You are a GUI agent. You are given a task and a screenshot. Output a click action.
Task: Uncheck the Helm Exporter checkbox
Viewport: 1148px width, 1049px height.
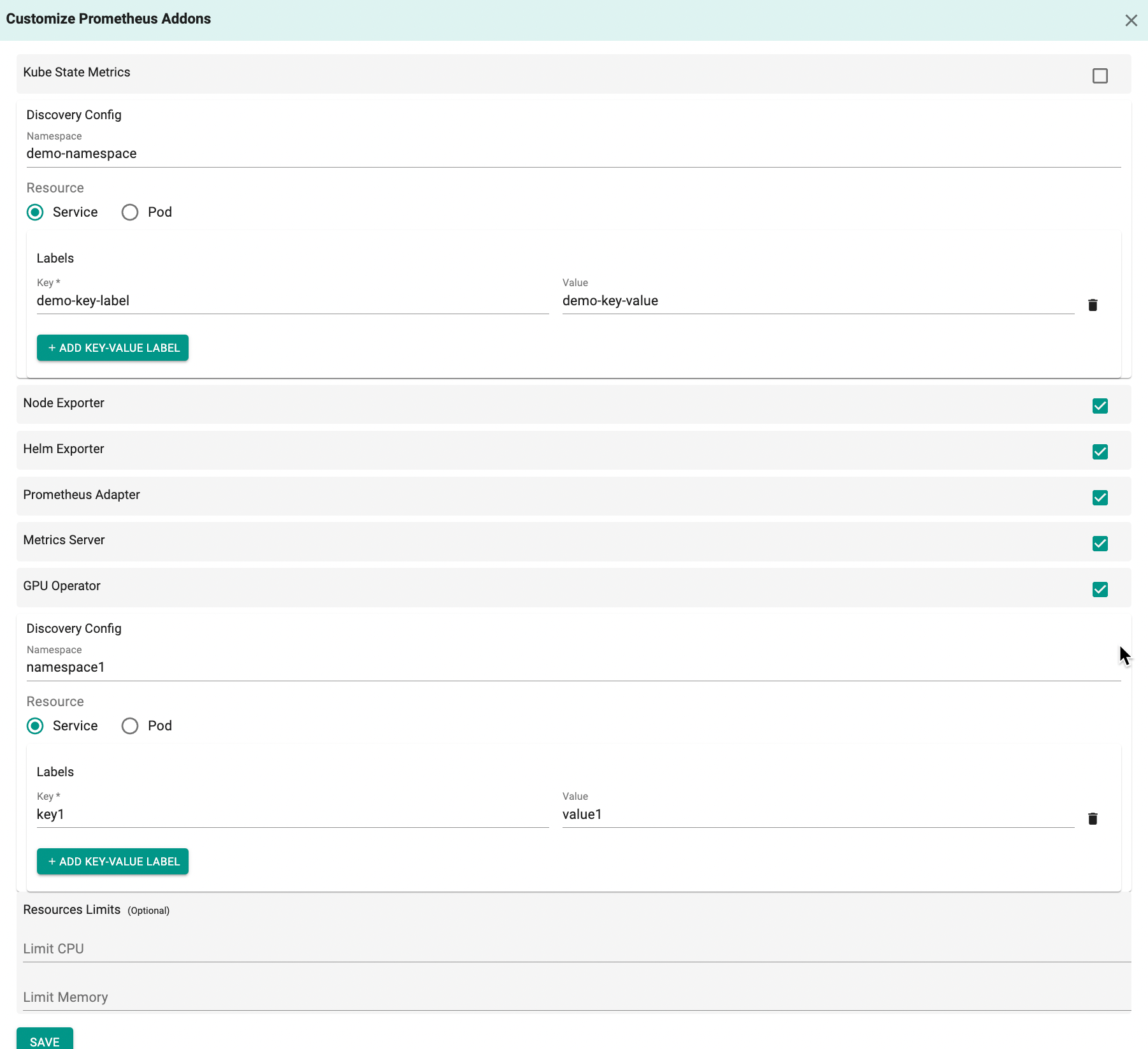[x=1100, y=452]
